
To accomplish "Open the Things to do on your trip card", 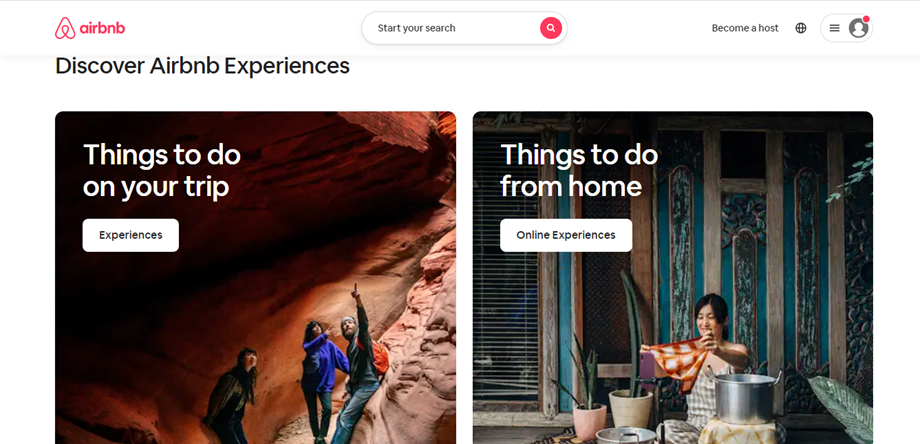I will coord(255,277).
